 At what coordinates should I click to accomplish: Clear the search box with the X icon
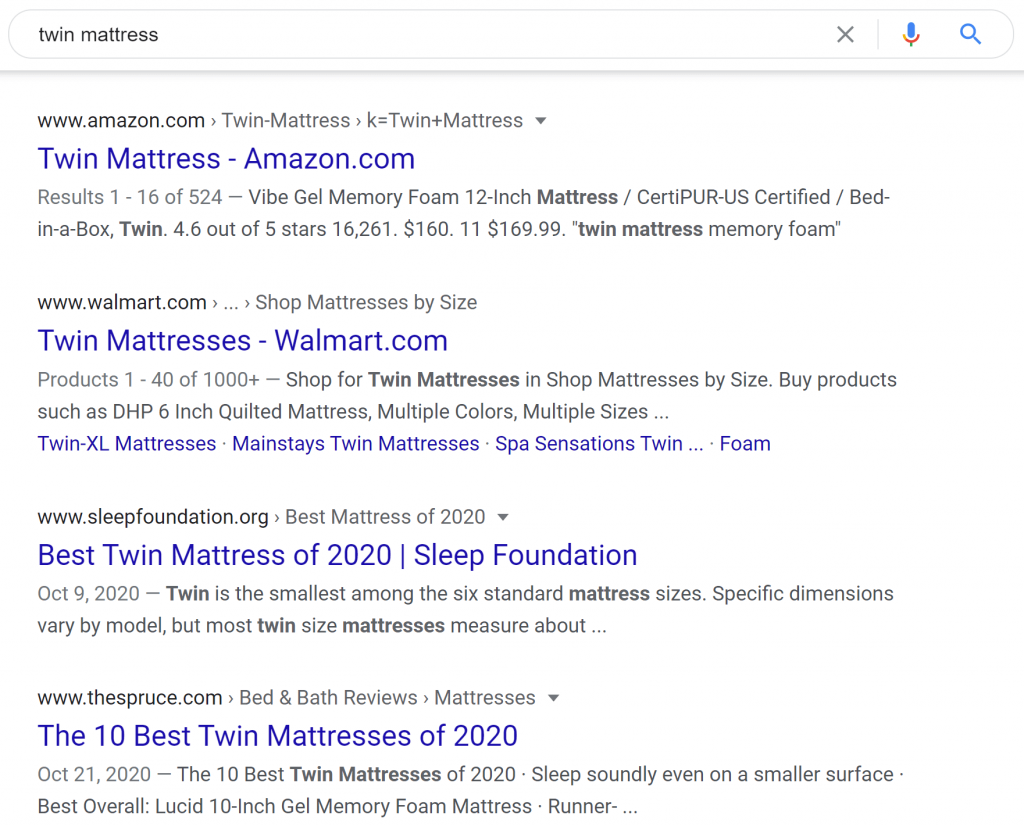(x=845, y=35)
